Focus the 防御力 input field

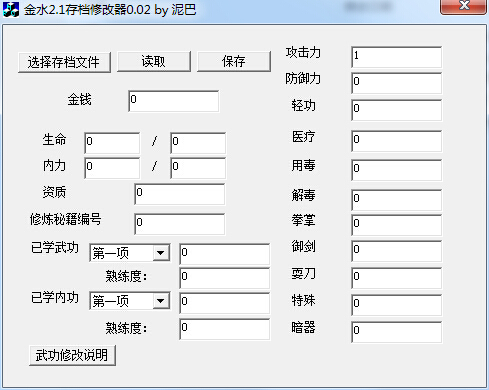(397, 83)
